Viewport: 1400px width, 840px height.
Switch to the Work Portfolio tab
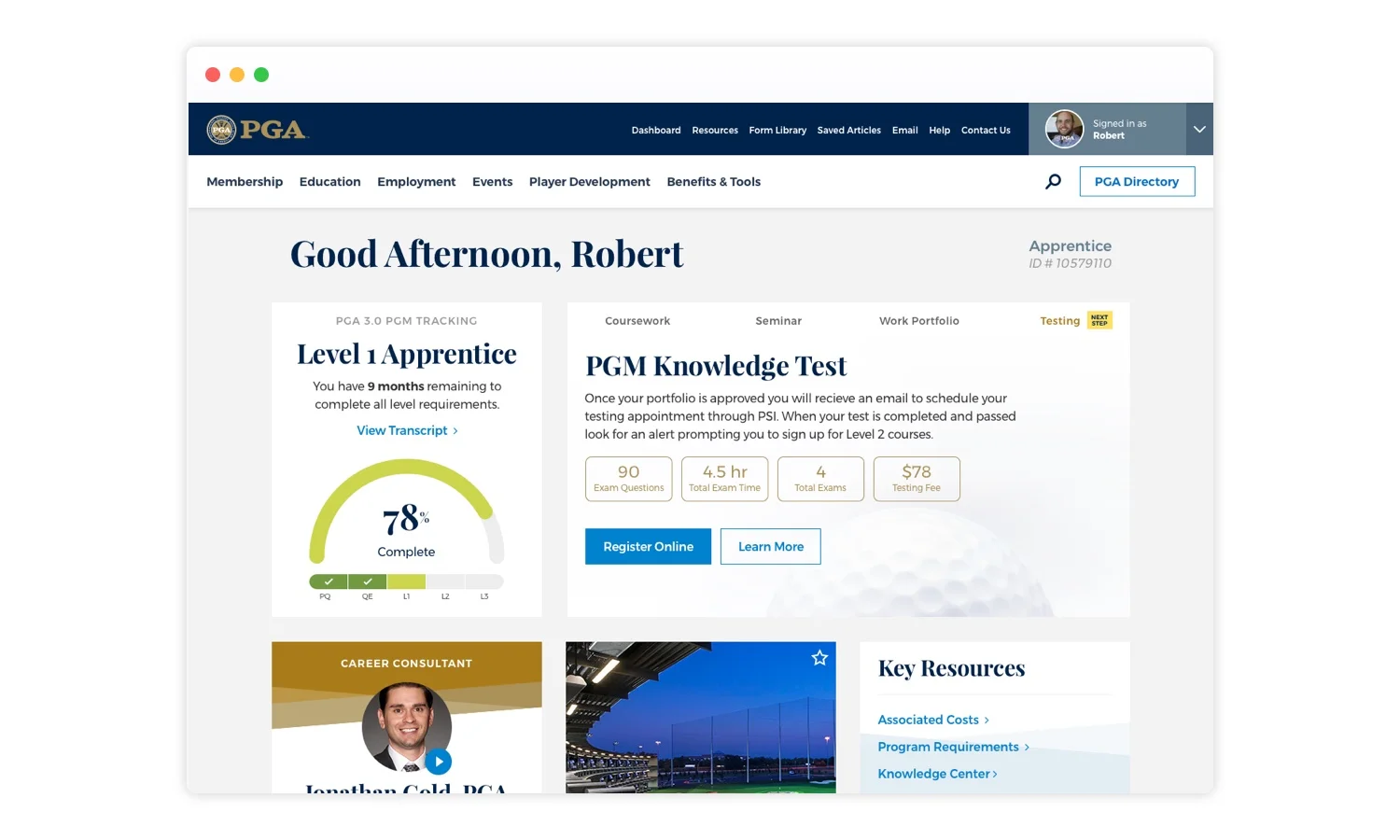(x=919, y=321)
